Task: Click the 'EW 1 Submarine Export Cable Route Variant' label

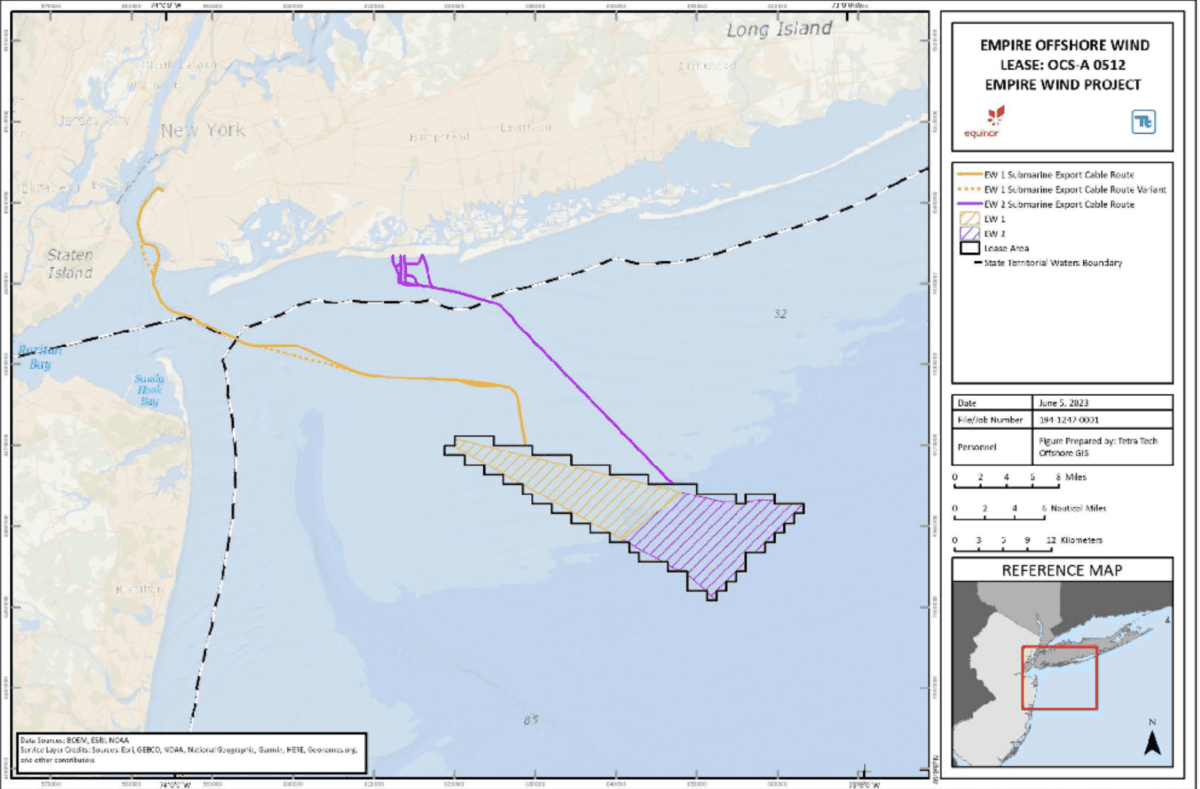Action: click(1075, 189)
